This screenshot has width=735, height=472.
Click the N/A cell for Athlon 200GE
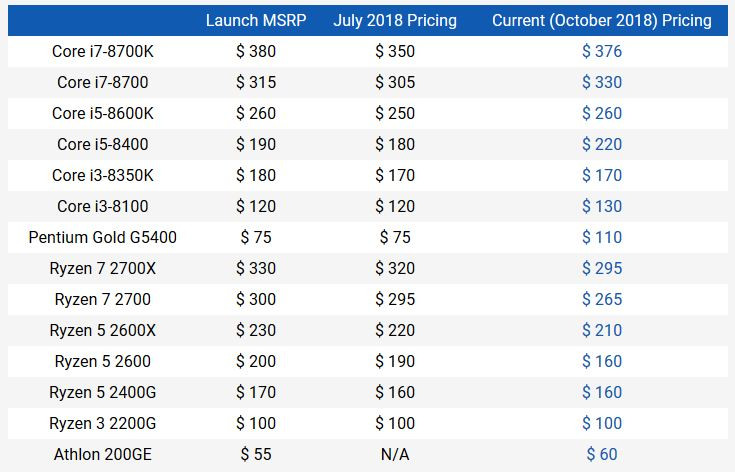pos(395,454)
